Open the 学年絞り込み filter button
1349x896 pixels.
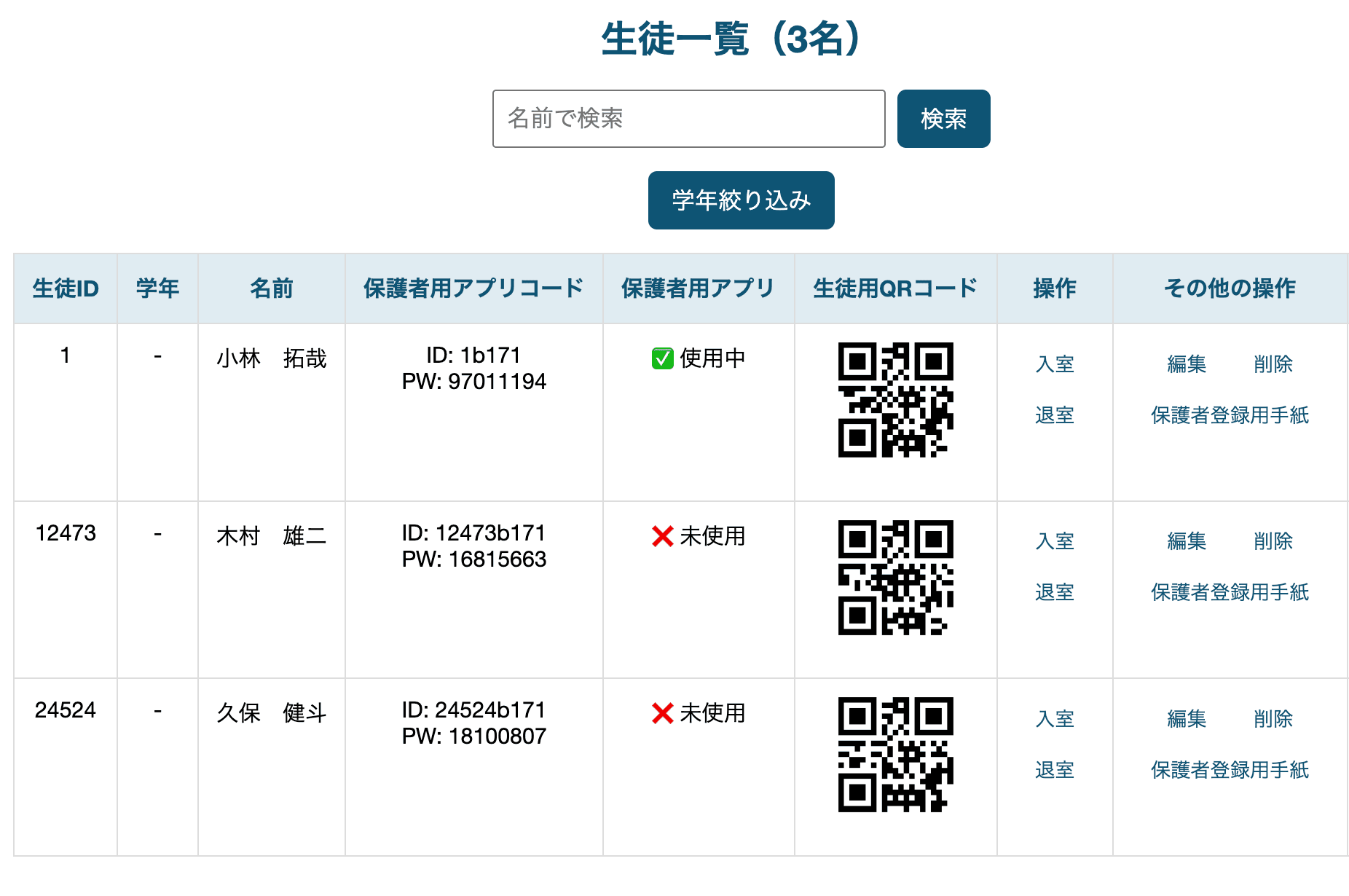tap(741, 200)
